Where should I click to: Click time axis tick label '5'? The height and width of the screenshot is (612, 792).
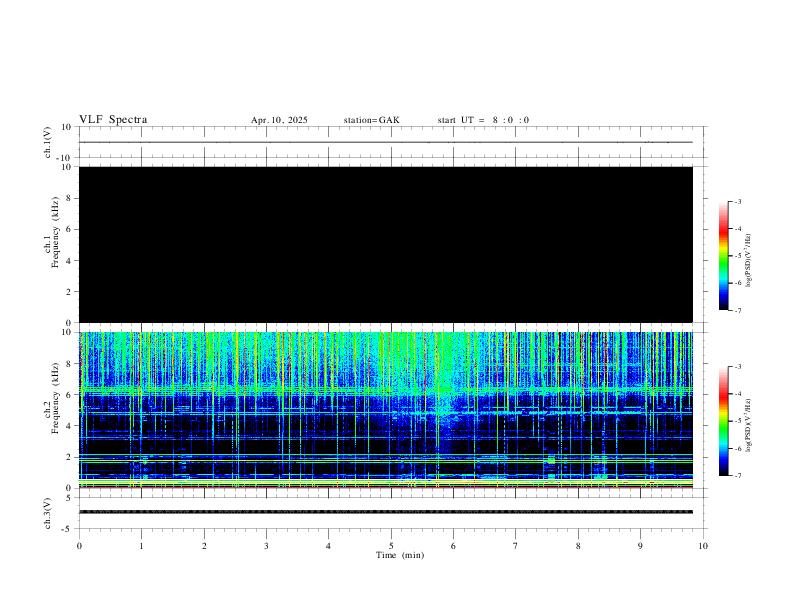(x=391, y=546)
